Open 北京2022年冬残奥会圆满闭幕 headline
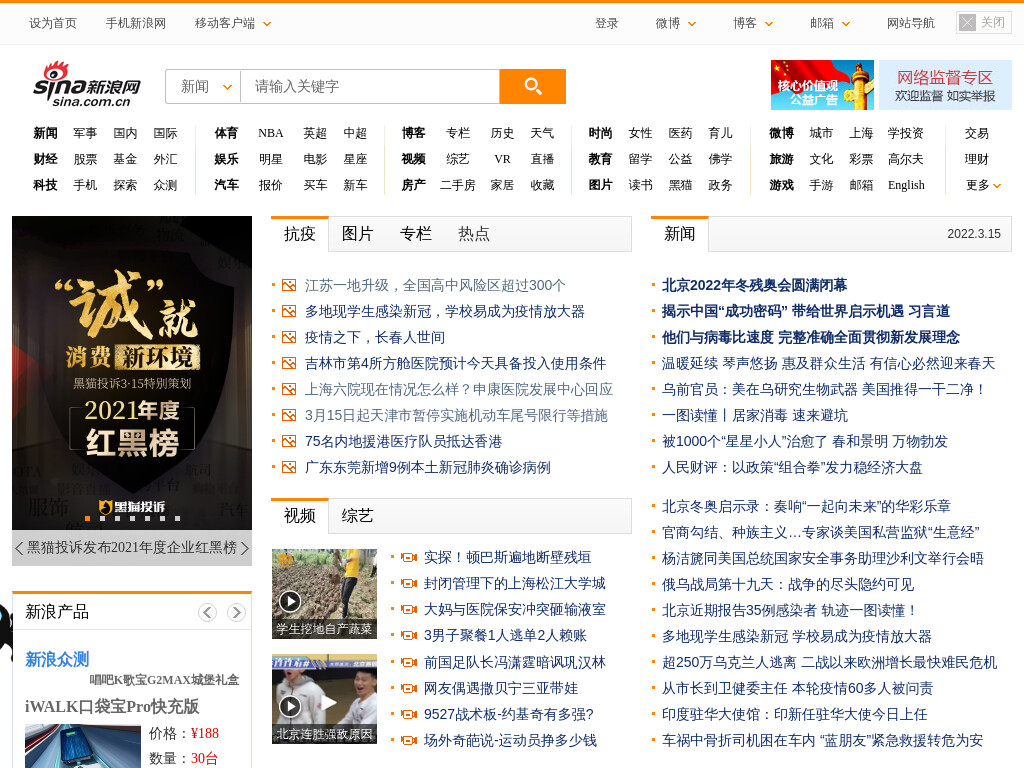Image resolution: width=1024 pixels, height=768 pixels. 754,285
